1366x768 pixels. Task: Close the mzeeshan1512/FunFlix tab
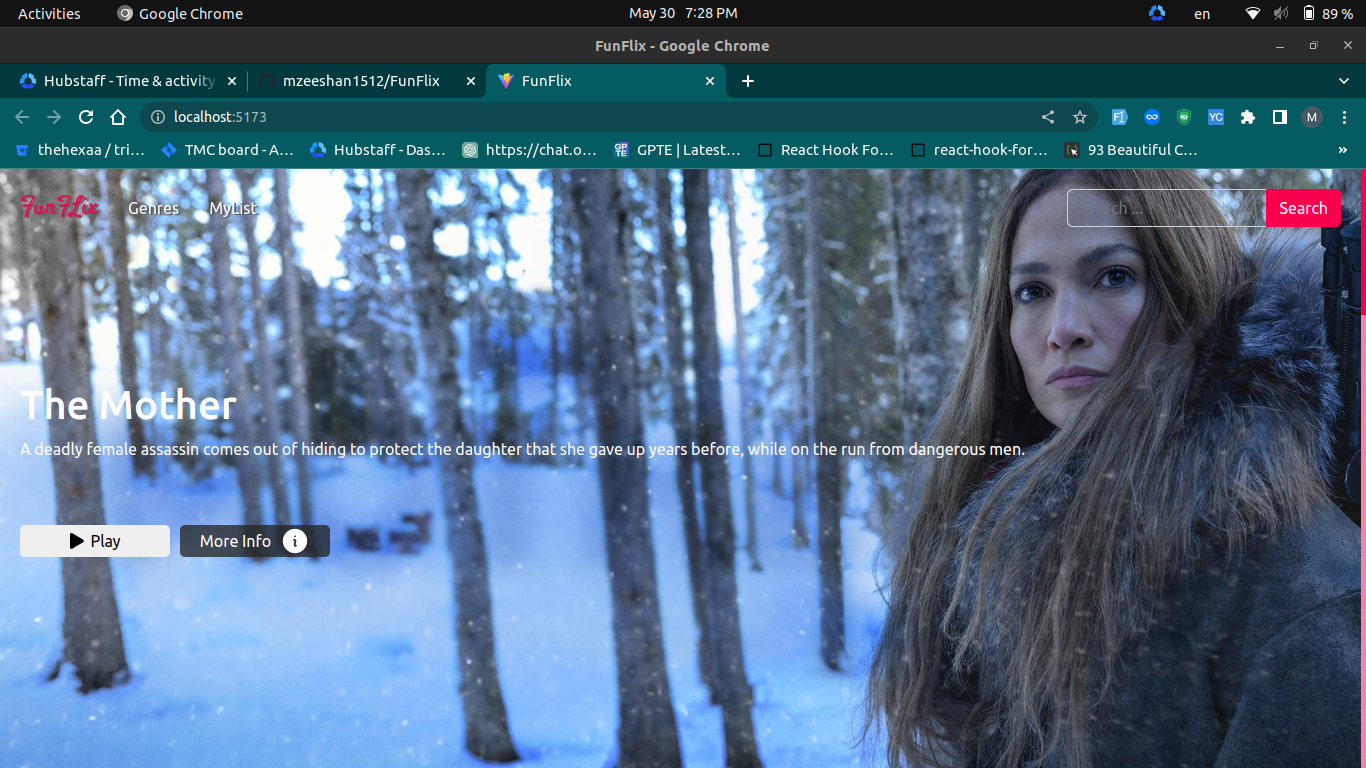471,81
